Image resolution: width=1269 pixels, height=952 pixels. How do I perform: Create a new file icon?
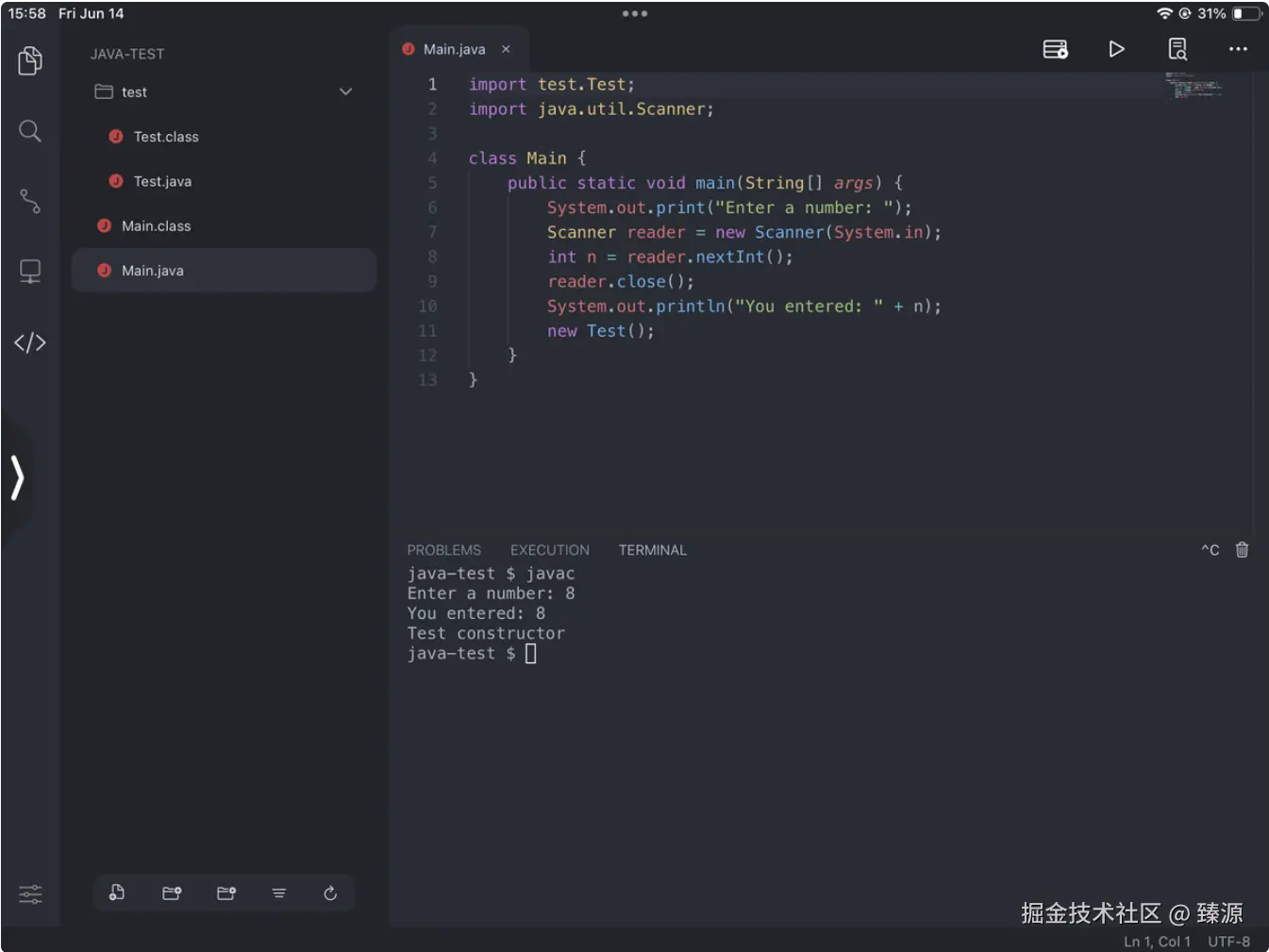[117, 893]
